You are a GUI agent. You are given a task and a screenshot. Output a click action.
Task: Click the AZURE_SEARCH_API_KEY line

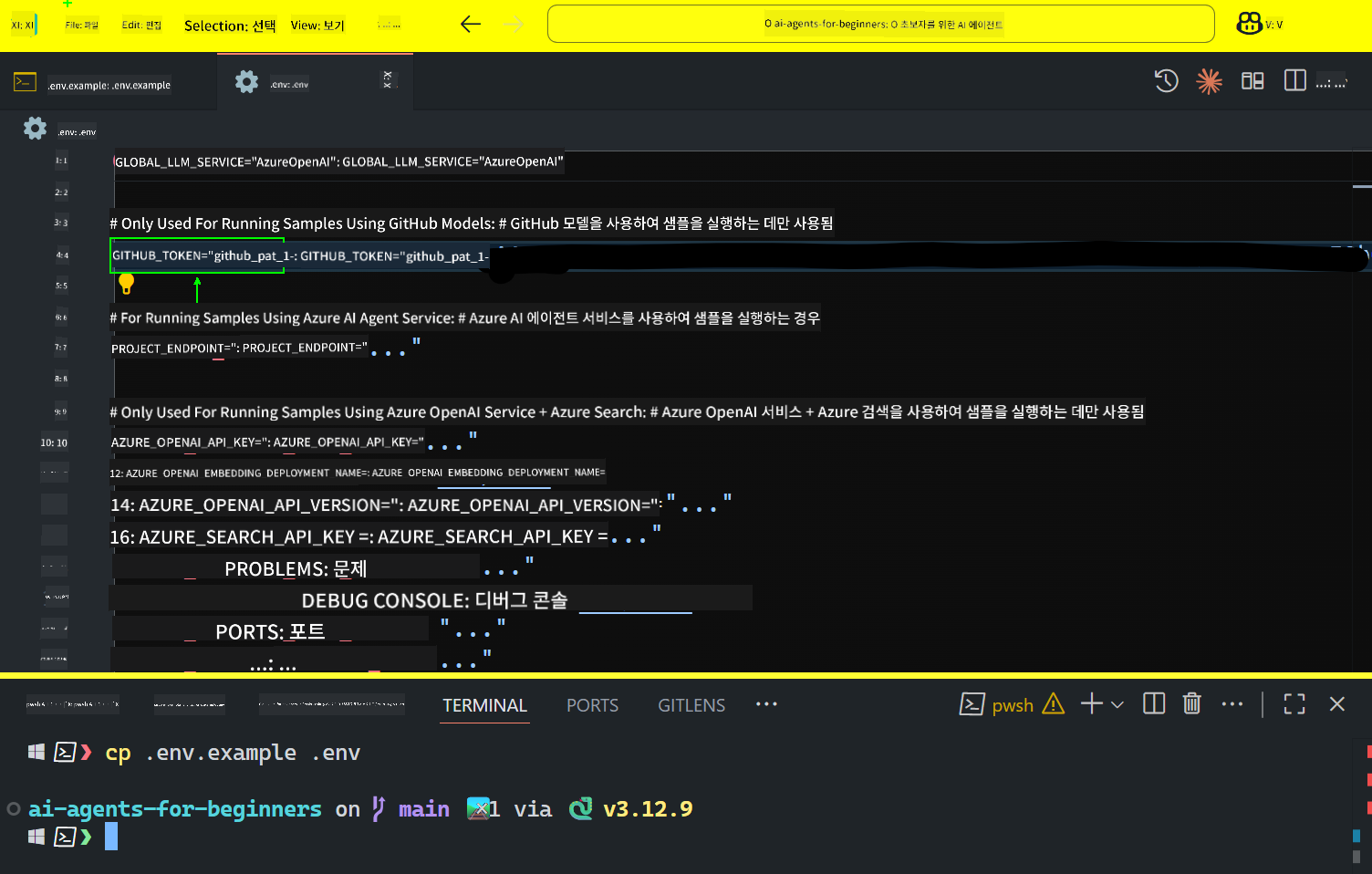point(359,537)
